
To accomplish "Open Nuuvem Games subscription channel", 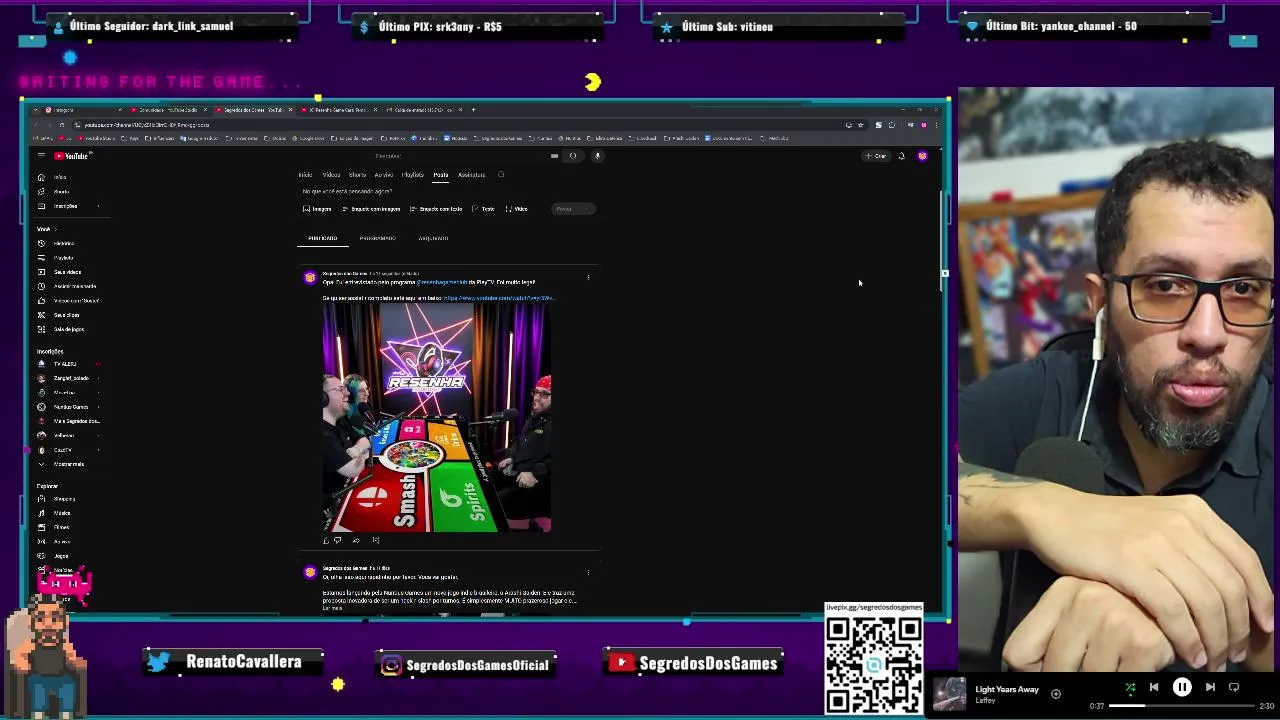I will point(71,407).
